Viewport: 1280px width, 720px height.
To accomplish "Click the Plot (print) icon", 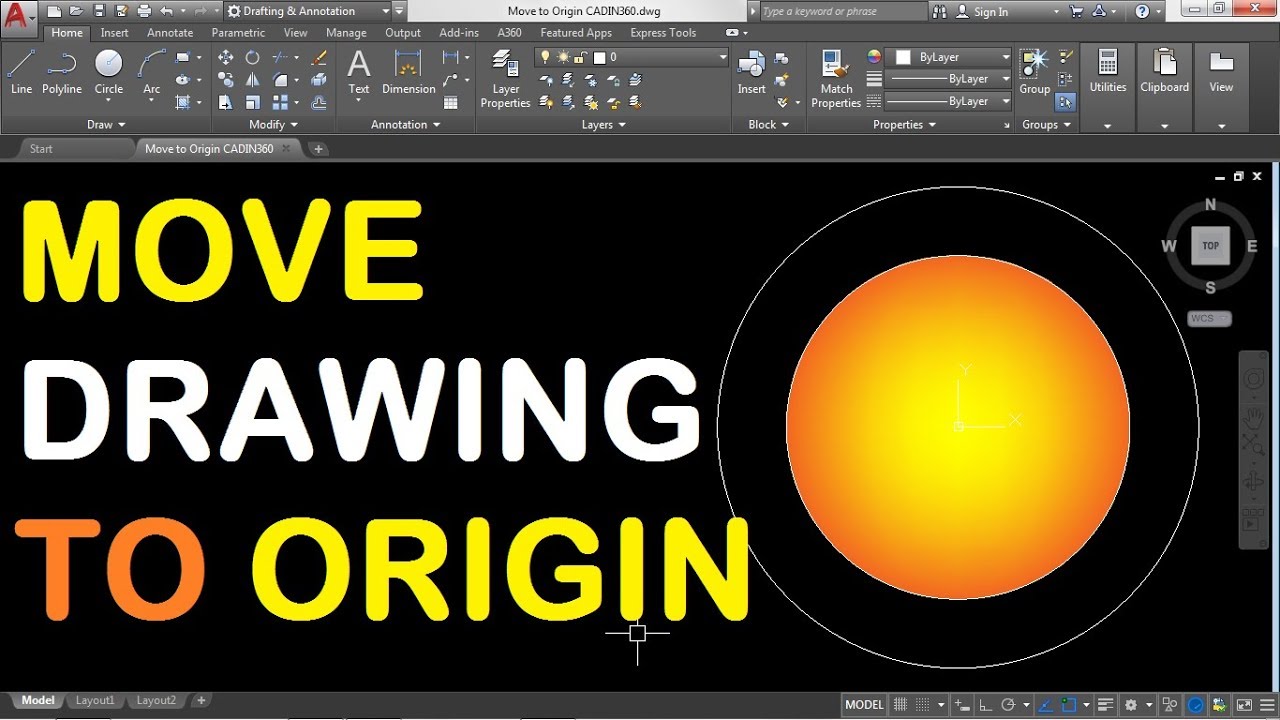I will (x=143, y=11).
